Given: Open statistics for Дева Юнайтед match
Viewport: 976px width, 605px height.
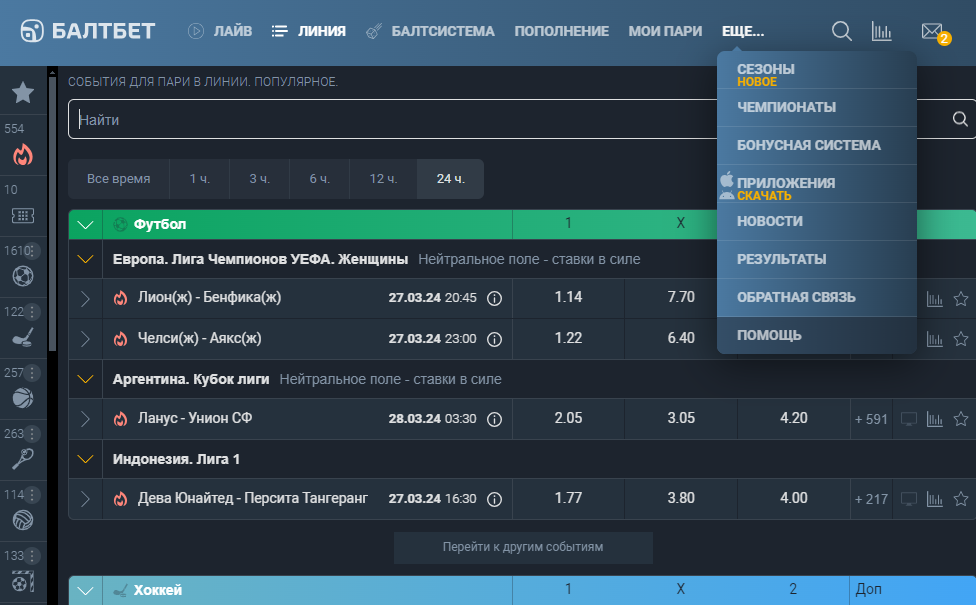Looking at the screenshot, I should click(934, 499).
